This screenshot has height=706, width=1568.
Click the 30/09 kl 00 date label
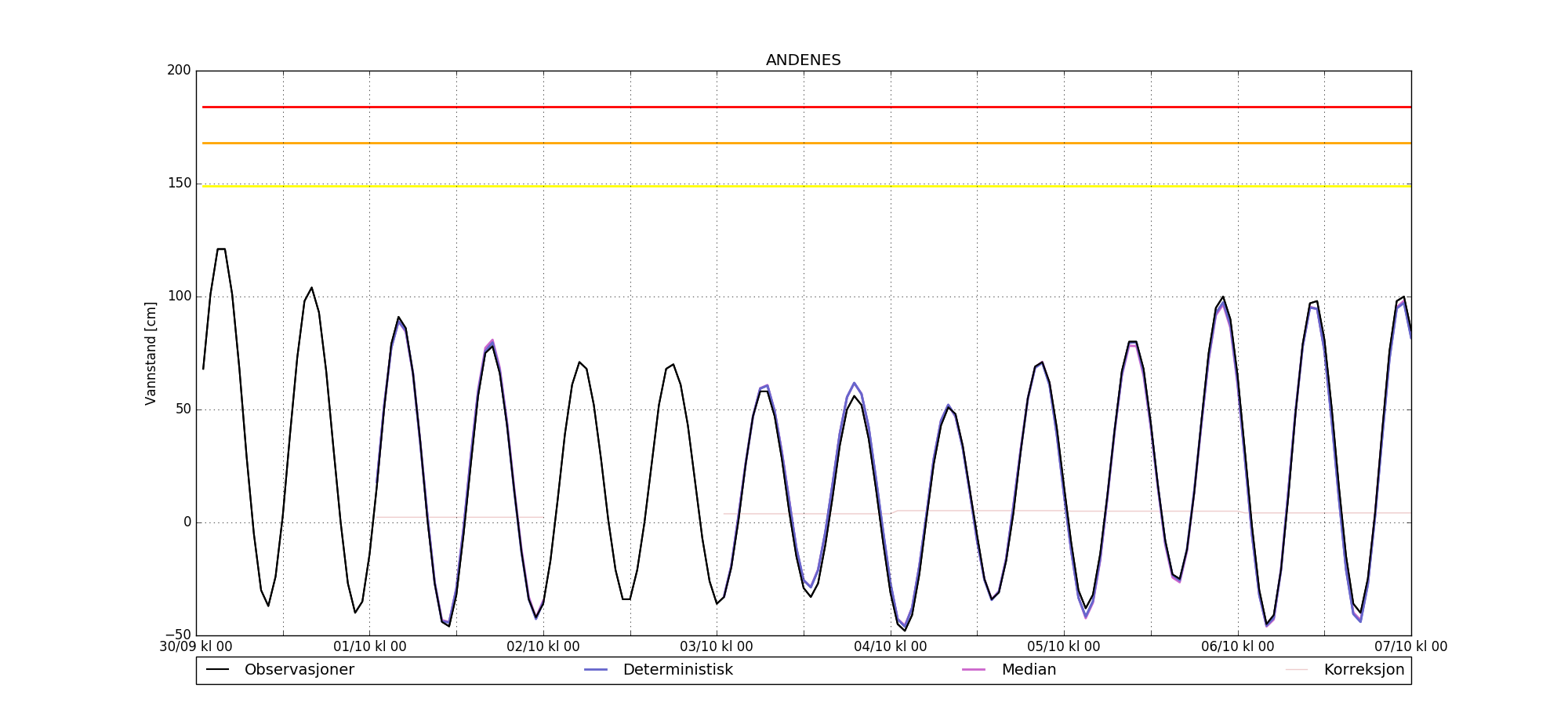pyautogui.click(x=196, y=647)
